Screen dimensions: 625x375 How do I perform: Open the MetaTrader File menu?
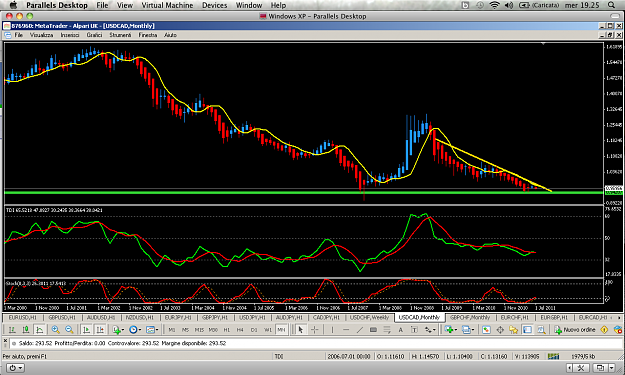click(x=18, y=35)
